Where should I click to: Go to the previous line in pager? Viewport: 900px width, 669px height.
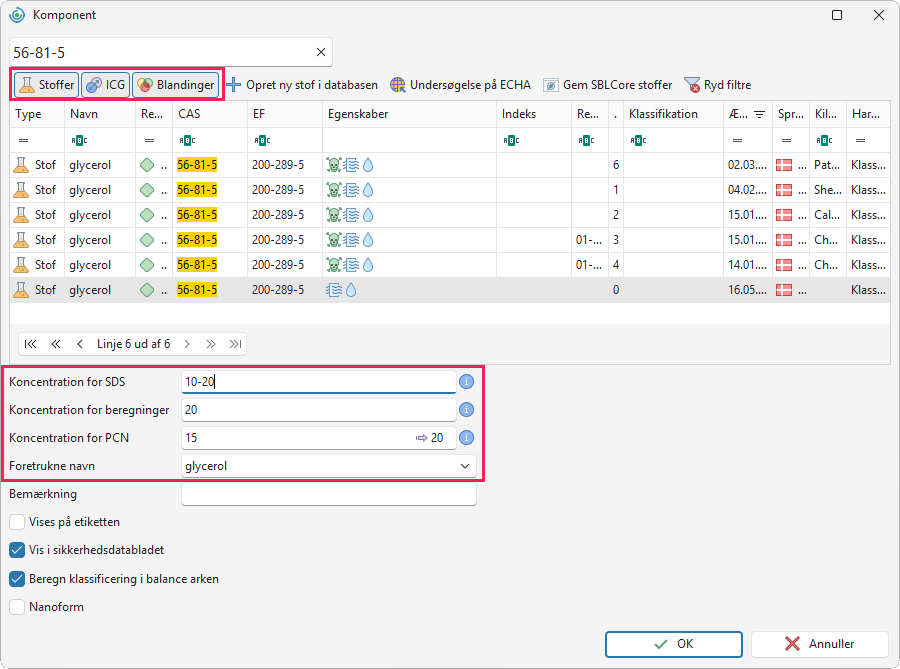point(80,344)
